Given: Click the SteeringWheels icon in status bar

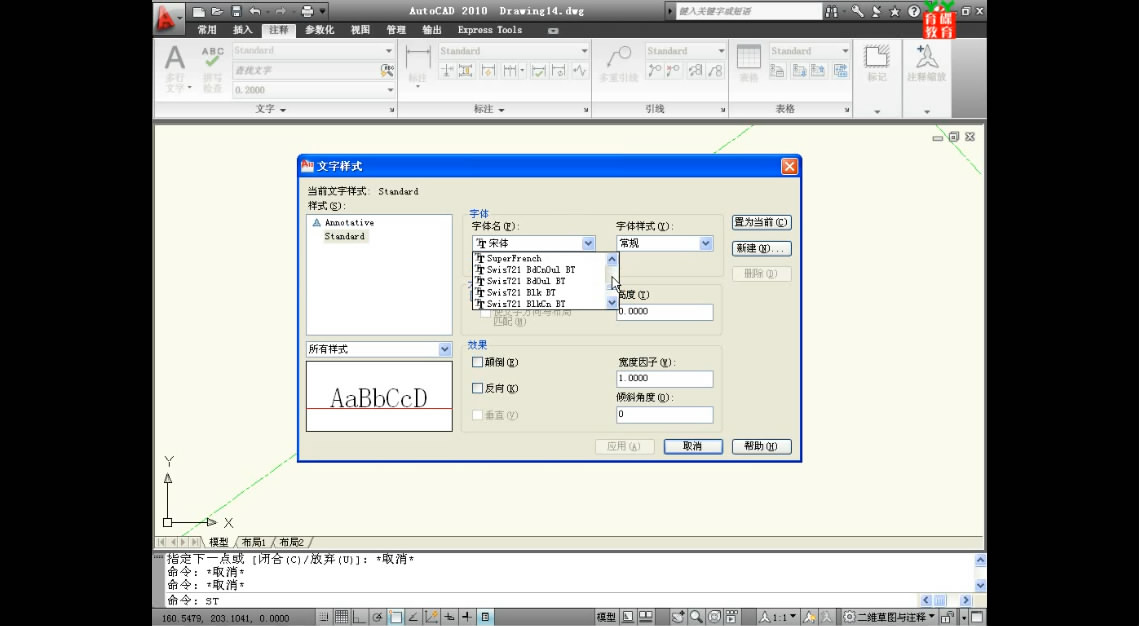Looking at the screenshot, I should [x=714, y=617].
